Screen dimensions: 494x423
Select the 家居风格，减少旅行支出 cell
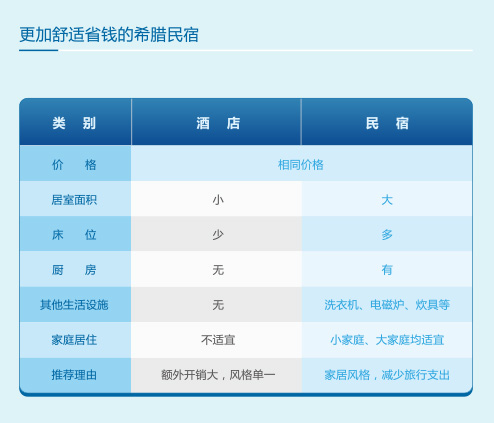point(387,375)
